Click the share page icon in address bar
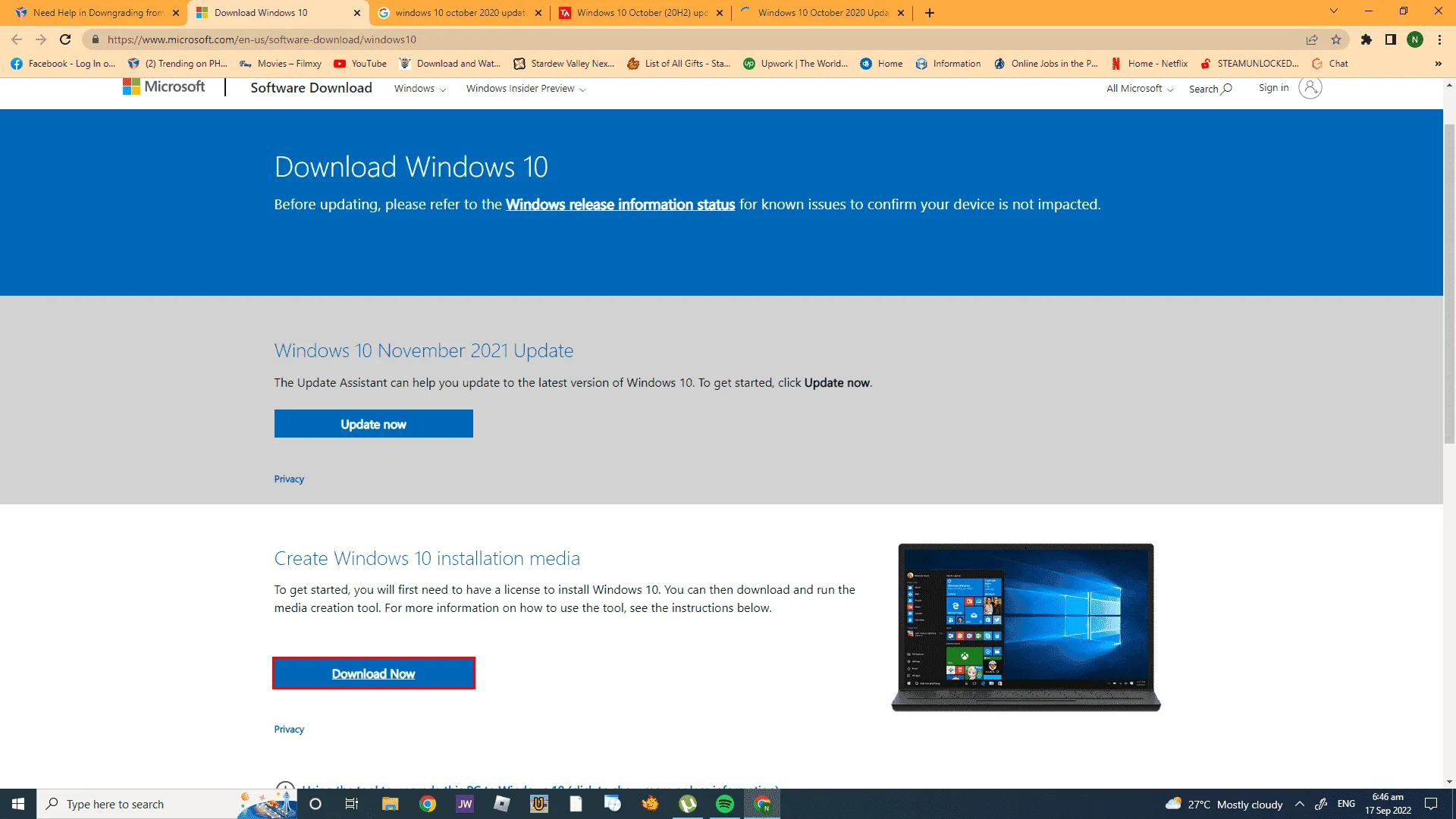 1312,39
